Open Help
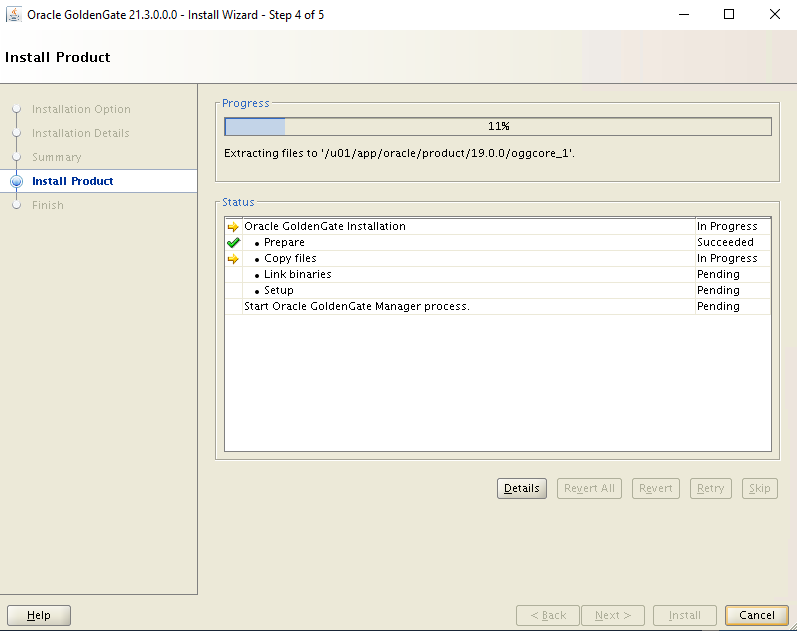The height and width of the screenshot is (631, 797). pos(39,615)
